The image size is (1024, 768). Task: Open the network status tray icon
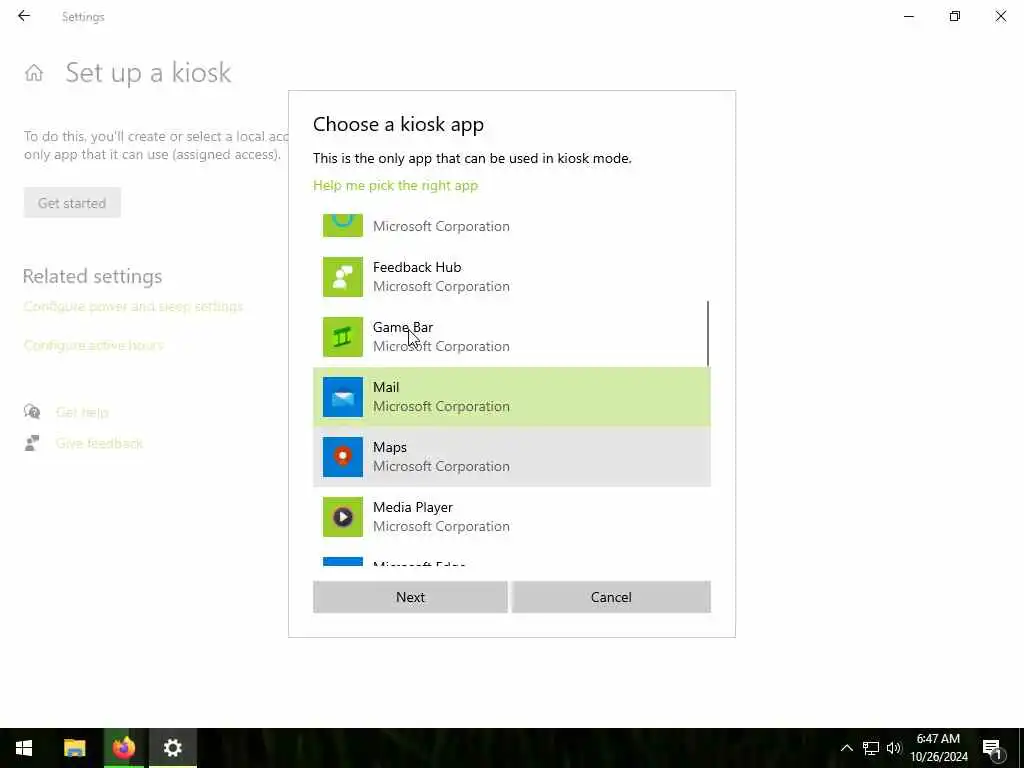pyautogui.click(x=871, y=748)
